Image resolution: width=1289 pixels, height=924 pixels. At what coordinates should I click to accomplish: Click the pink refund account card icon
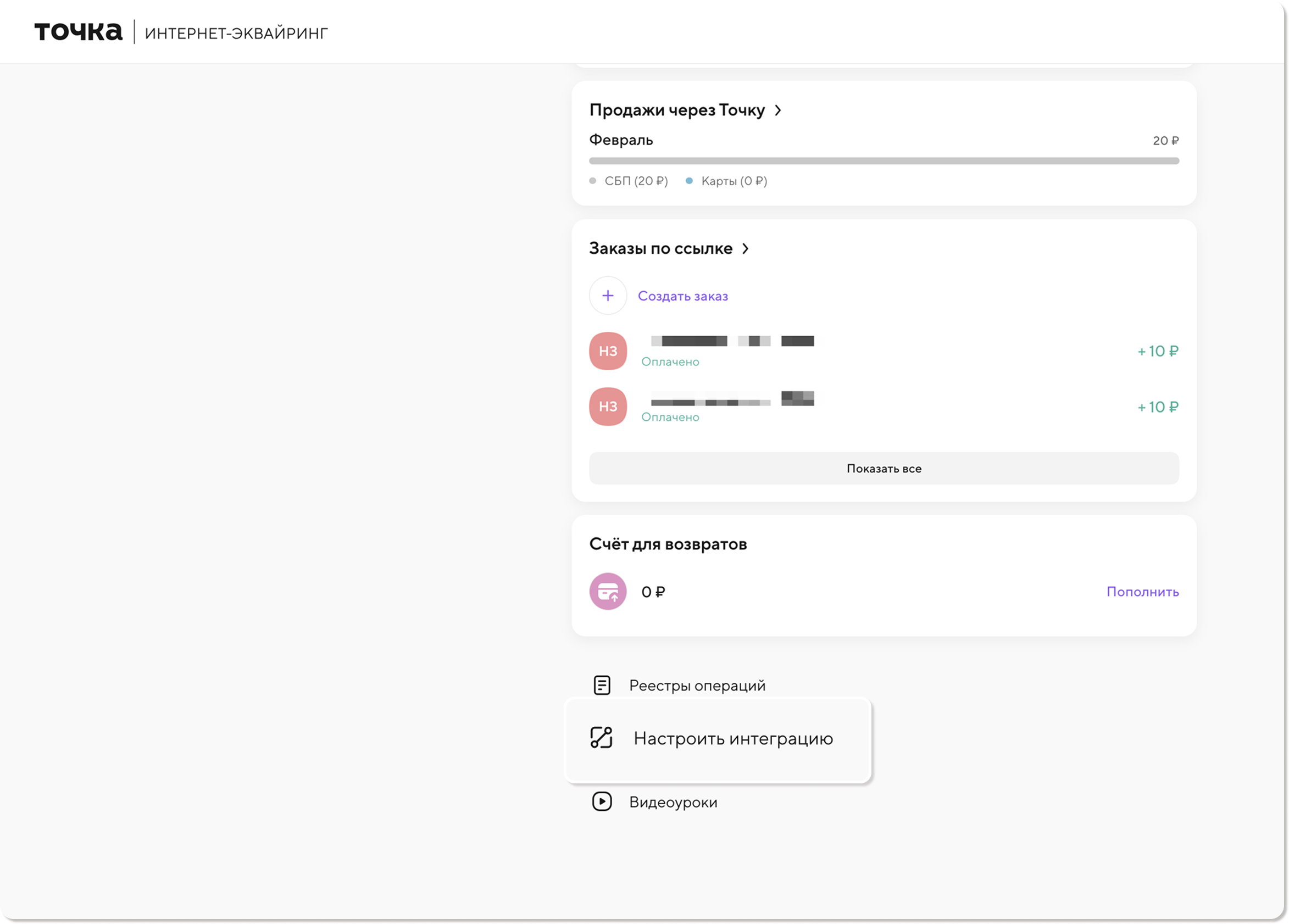pyautogui.click(x=608, y=592)
